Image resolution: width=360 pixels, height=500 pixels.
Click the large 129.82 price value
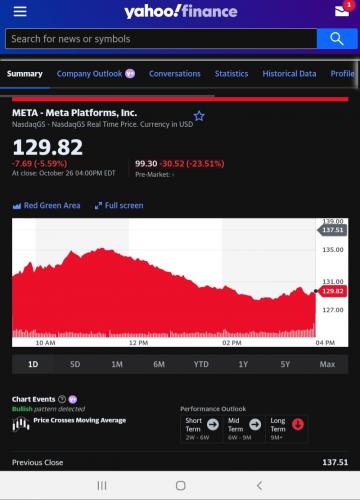pos(48,147)
